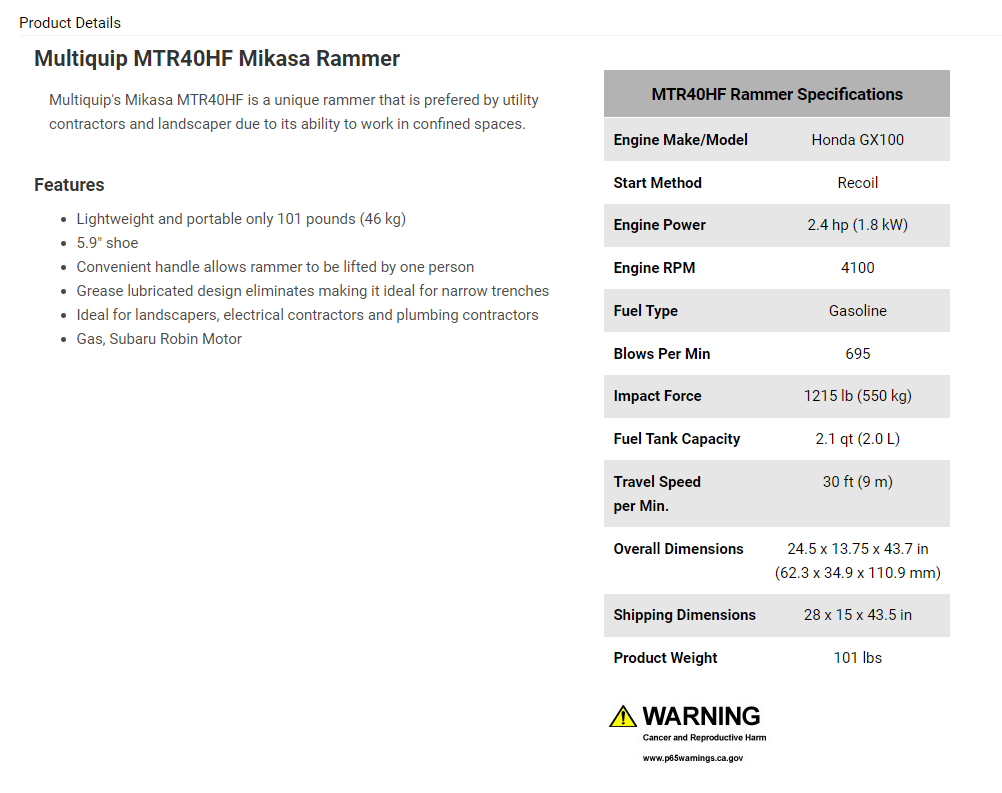Click the Engine Make/Model label

click(x=680, y=140)
